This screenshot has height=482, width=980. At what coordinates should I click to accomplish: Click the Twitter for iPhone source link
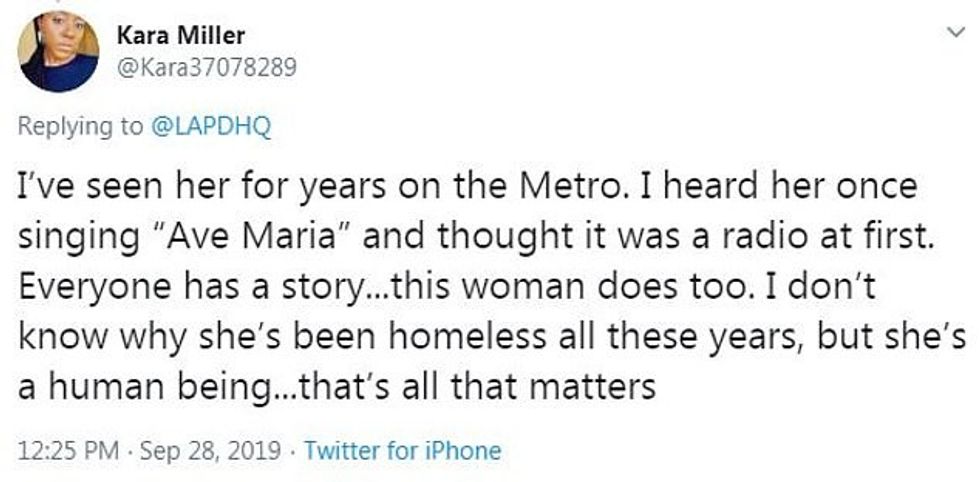(x=402, y=450)
